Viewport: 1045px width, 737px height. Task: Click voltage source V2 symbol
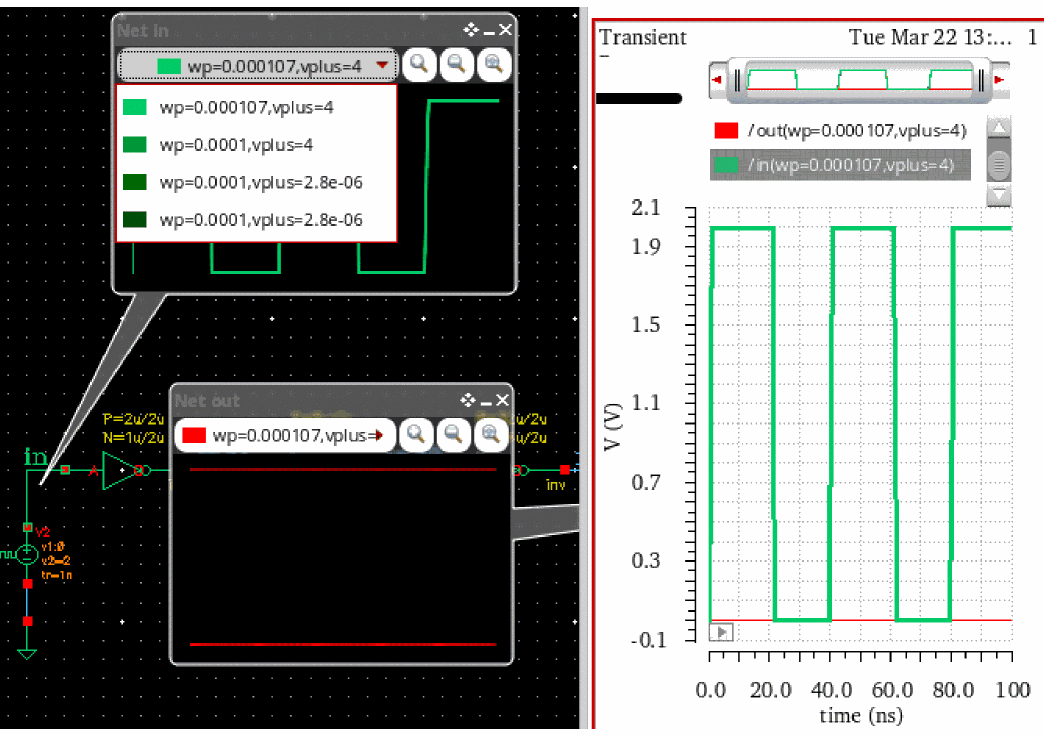coord(27,554)
